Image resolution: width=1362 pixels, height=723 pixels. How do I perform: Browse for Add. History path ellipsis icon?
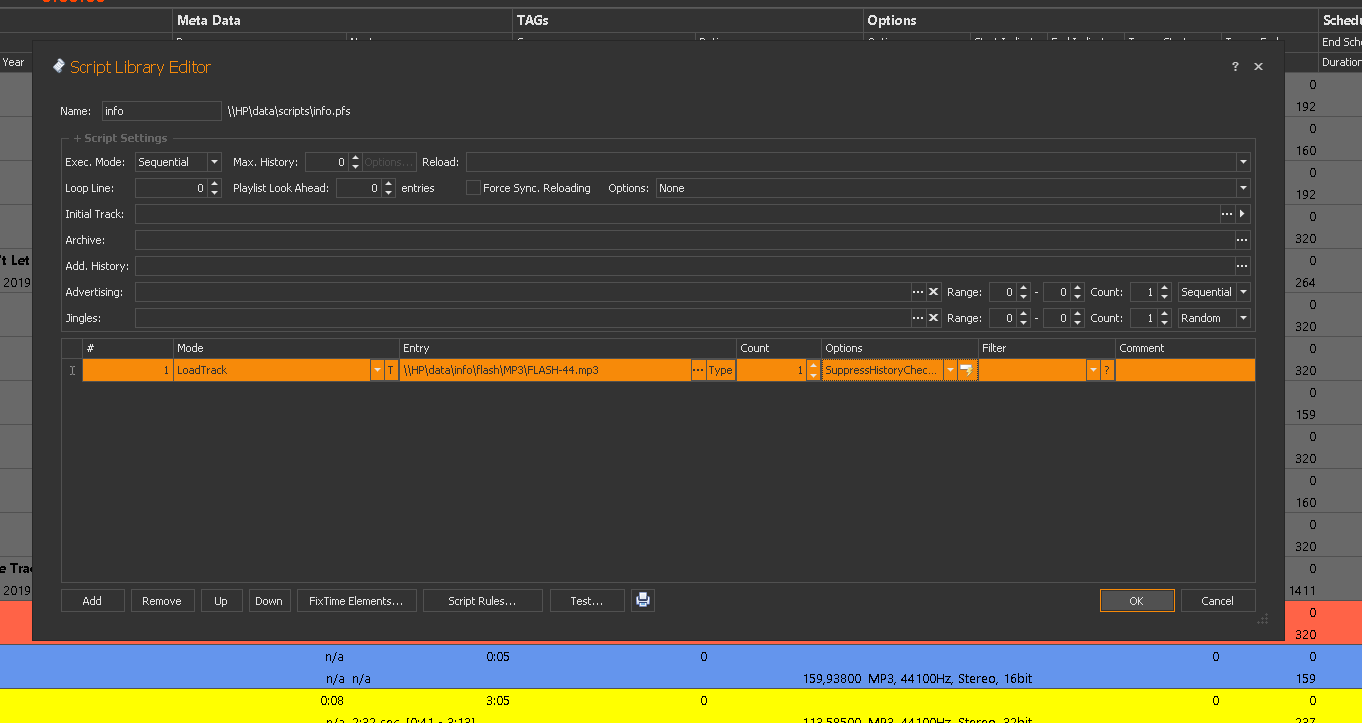[x=1242, y=266]
